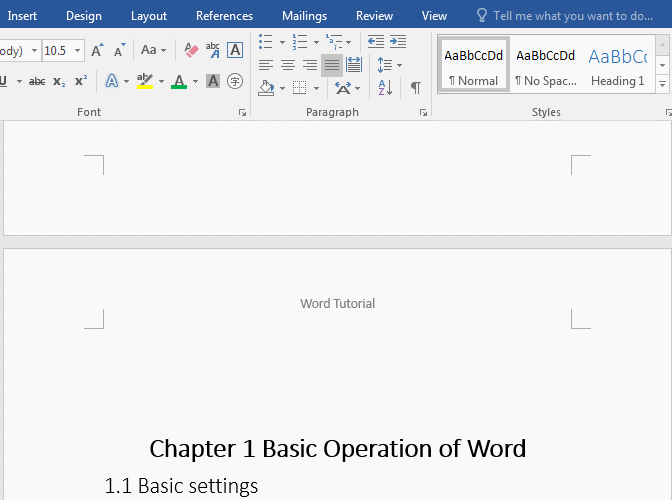Show or hide paragraph marks
The image size is (672, 500).
(416, 88)
